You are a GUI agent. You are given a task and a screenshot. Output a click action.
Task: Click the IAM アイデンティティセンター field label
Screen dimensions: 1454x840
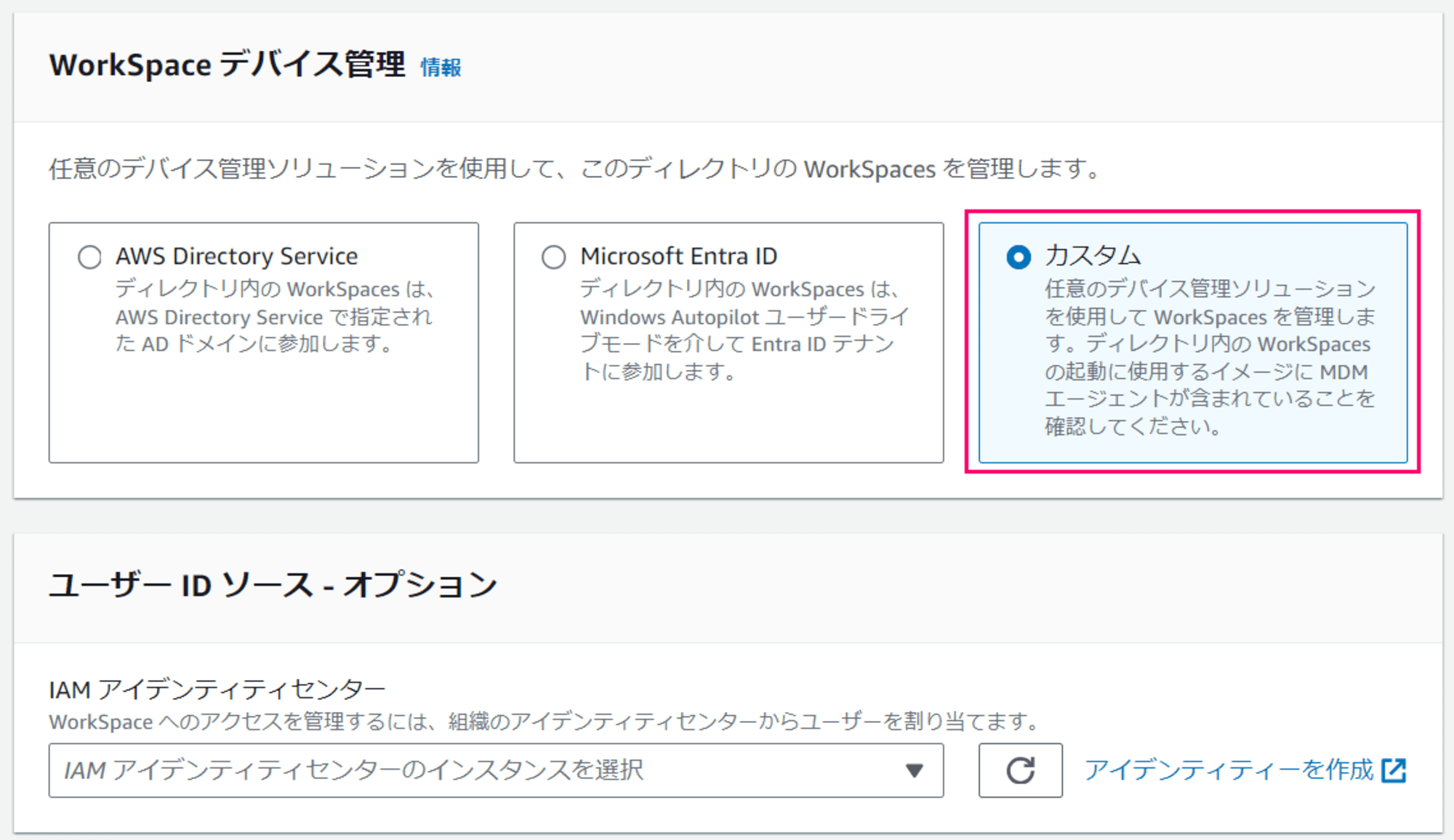[x=217, y=690]
